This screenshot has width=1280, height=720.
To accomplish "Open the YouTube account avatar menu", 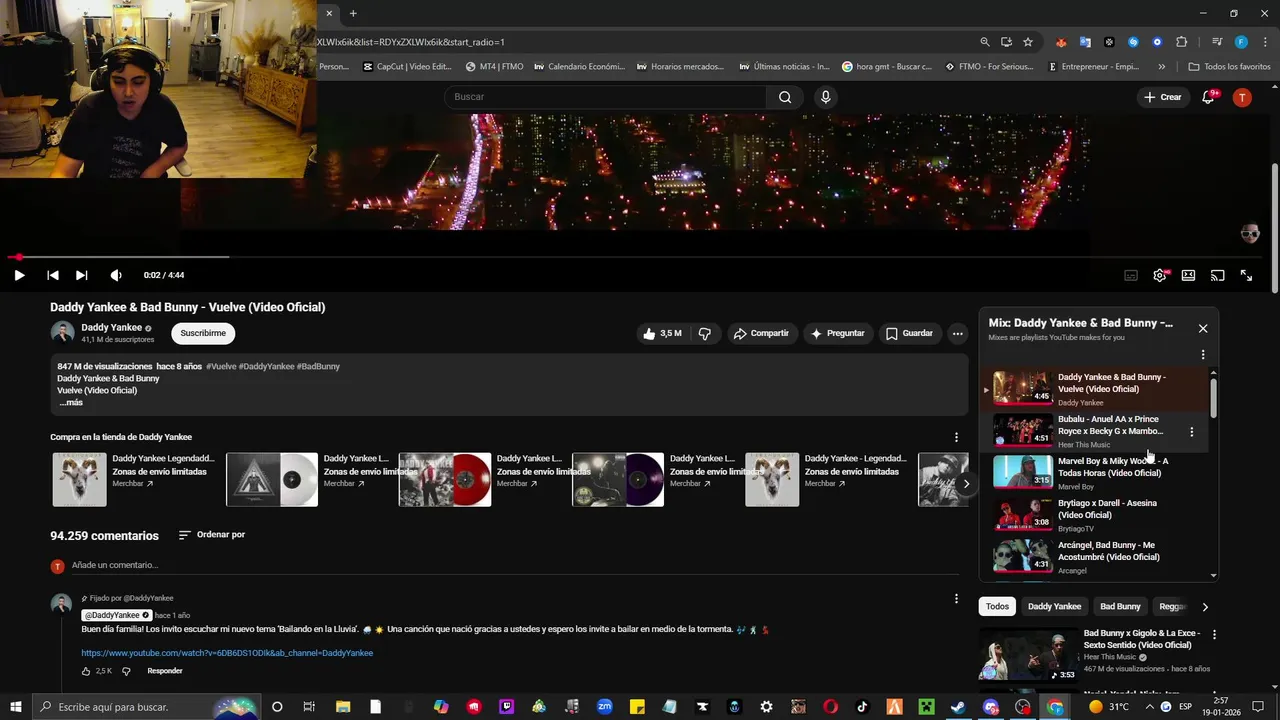I will pos(1242,97).
